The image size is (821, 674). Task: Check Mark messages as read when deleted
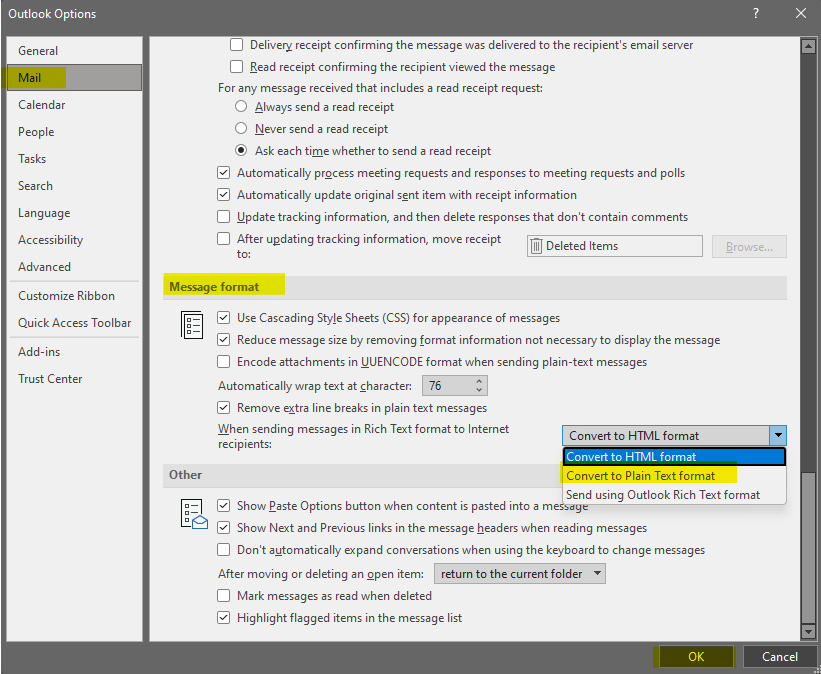224,595
